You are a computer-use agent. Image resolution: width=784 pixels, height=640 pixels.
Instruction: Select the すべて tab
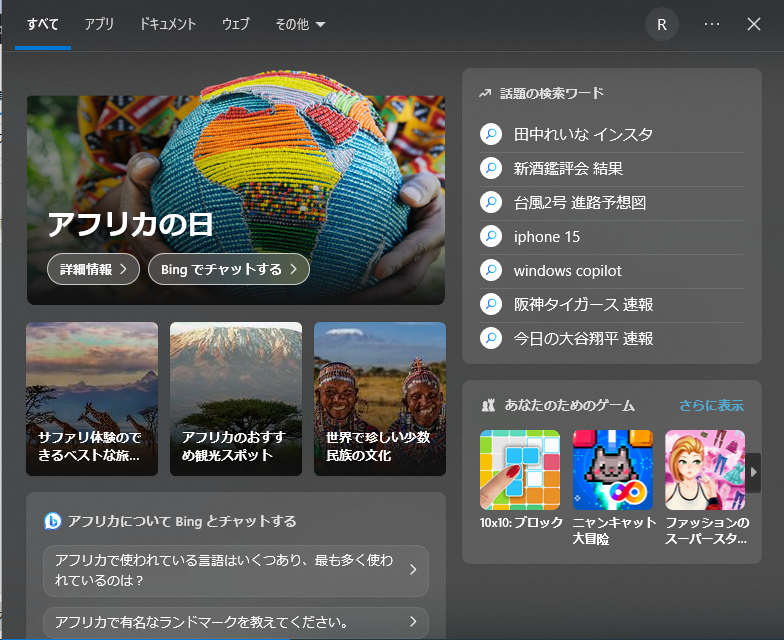pos(42,24)
